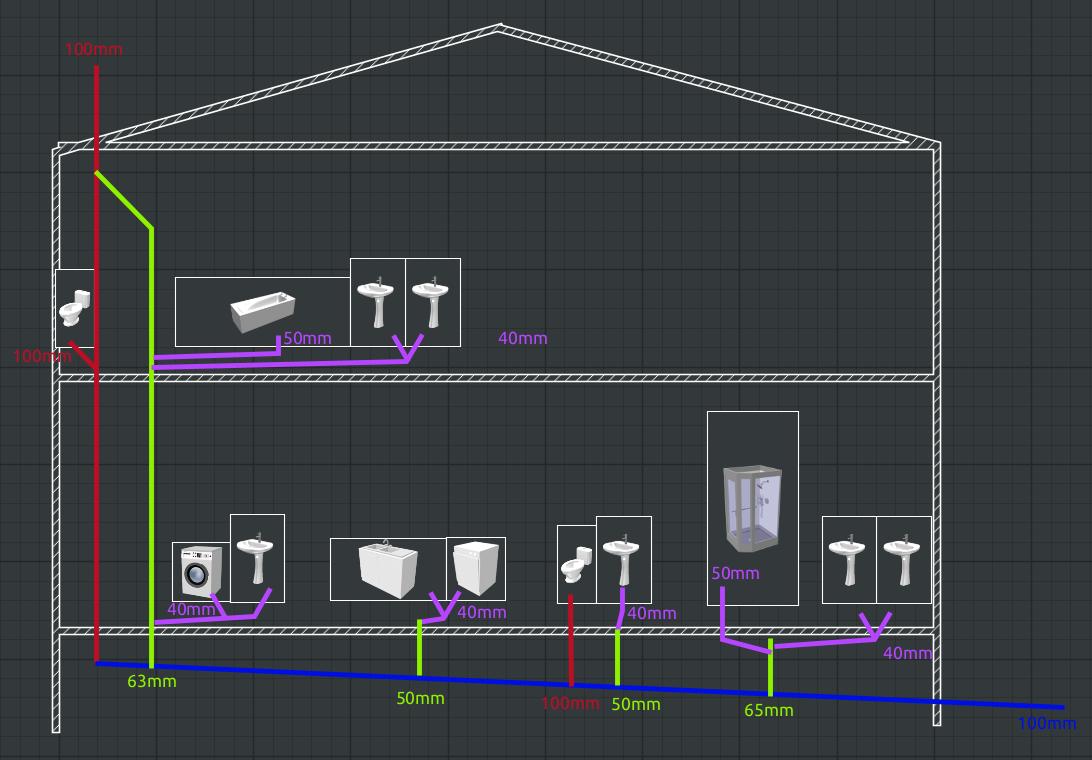The width and height of the screenshot is (1092, 760).
Task: Select the upper floor toilet icon
Action: point(75,308)
